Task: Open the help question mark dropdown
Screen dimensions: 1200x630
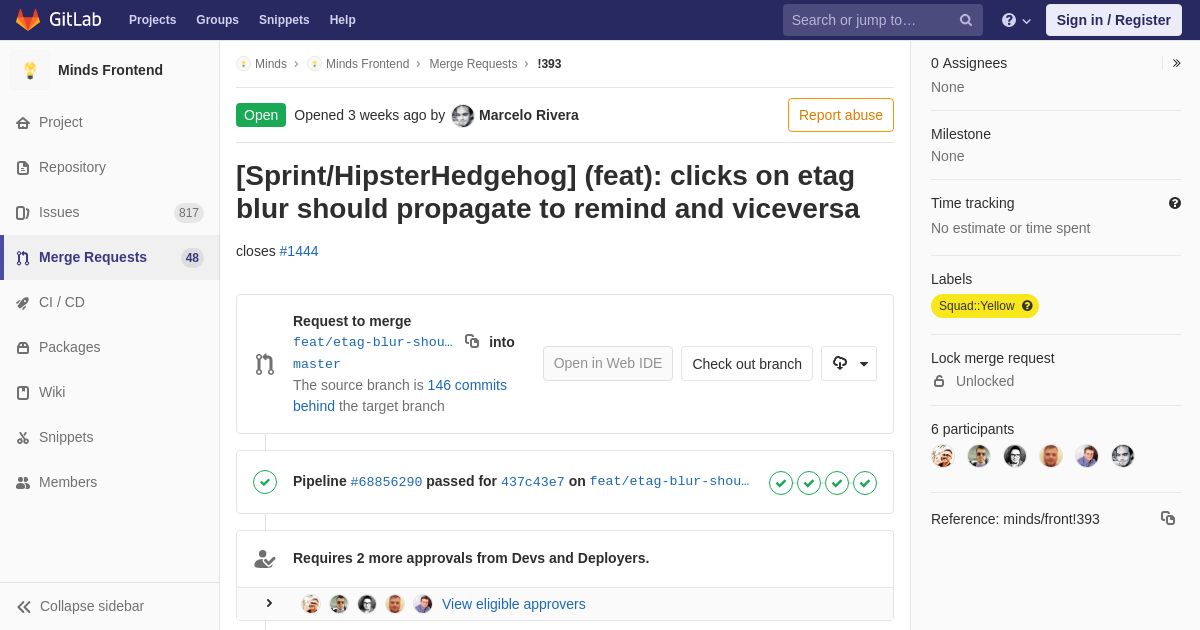Action: 1016,20
